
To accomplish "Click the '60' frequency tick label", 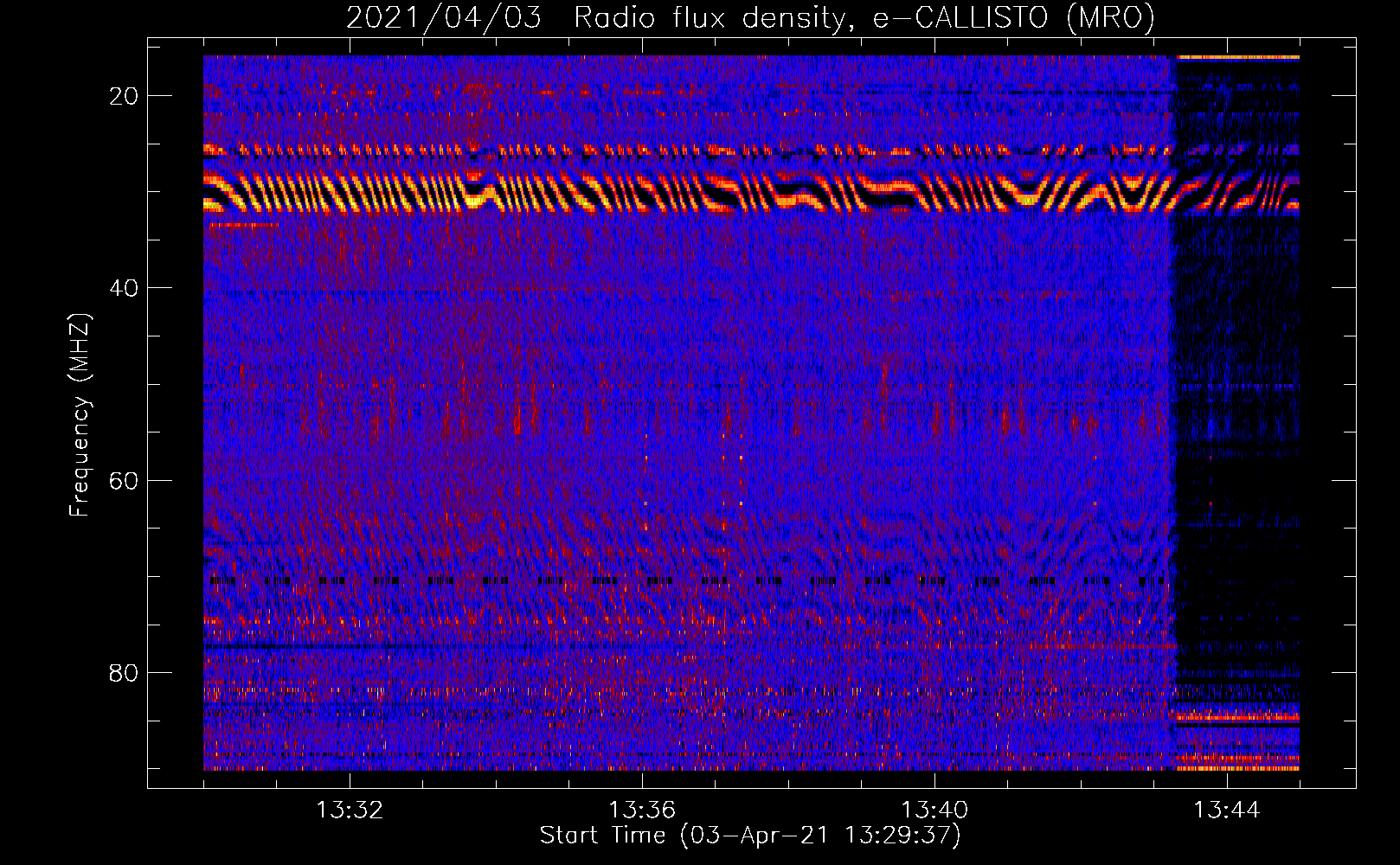I will (x=125, y=480).
